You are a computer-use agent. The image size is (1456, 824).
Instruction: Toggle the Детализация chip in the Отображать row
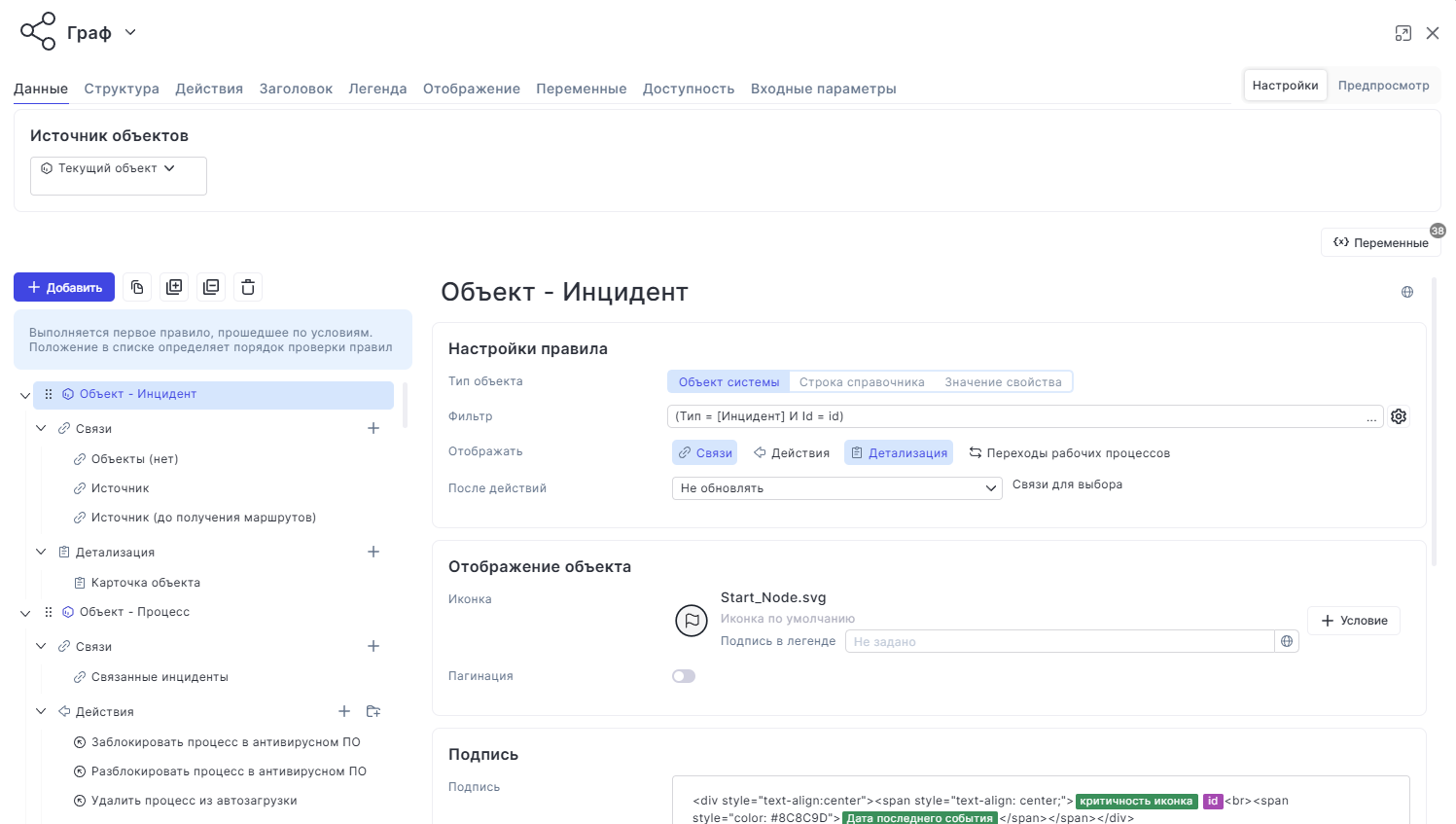(899, 452)
